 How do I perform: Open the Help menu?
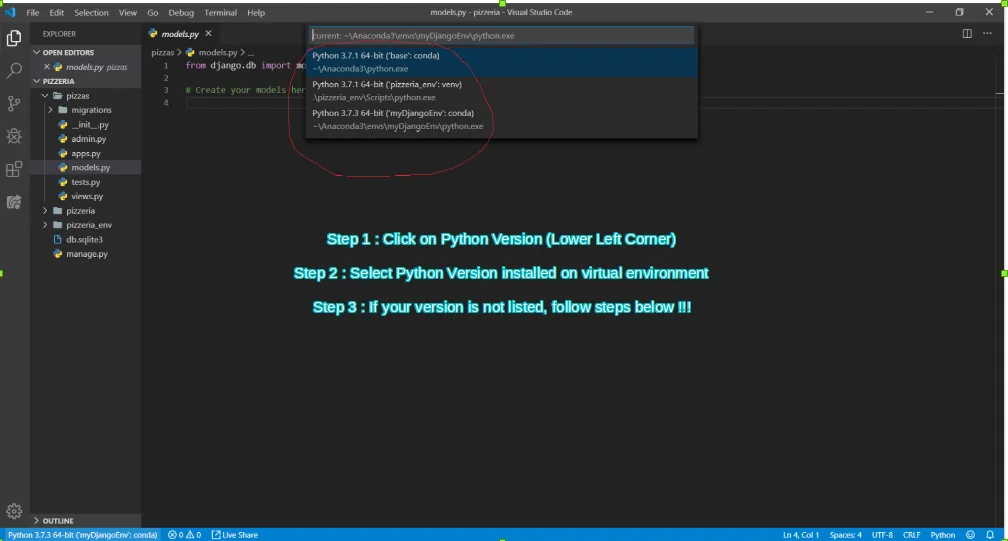click(x=256, y=12)
